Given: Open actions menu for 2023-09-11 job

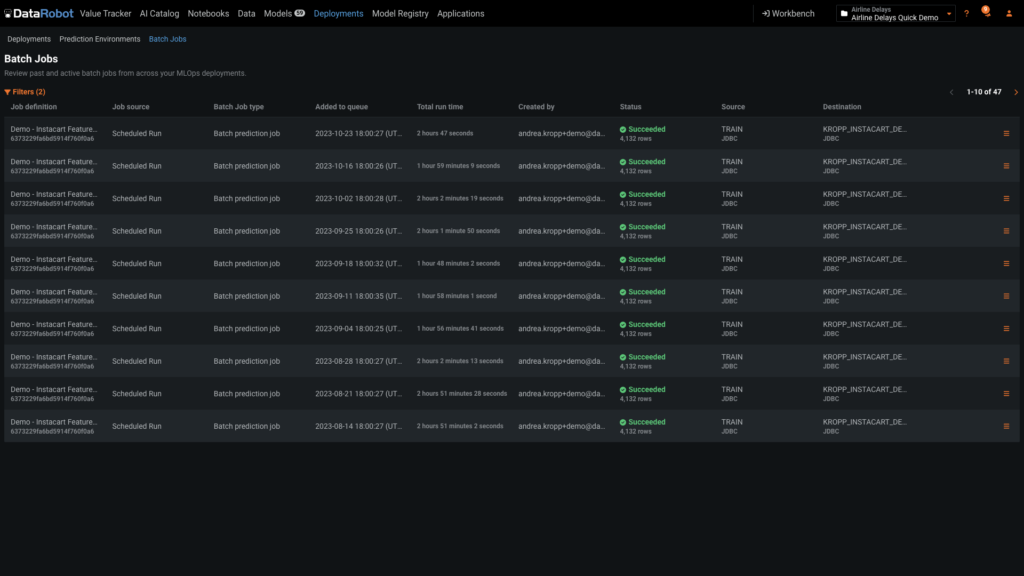Looking at the screenshot, I should [x=1006, y=296].
